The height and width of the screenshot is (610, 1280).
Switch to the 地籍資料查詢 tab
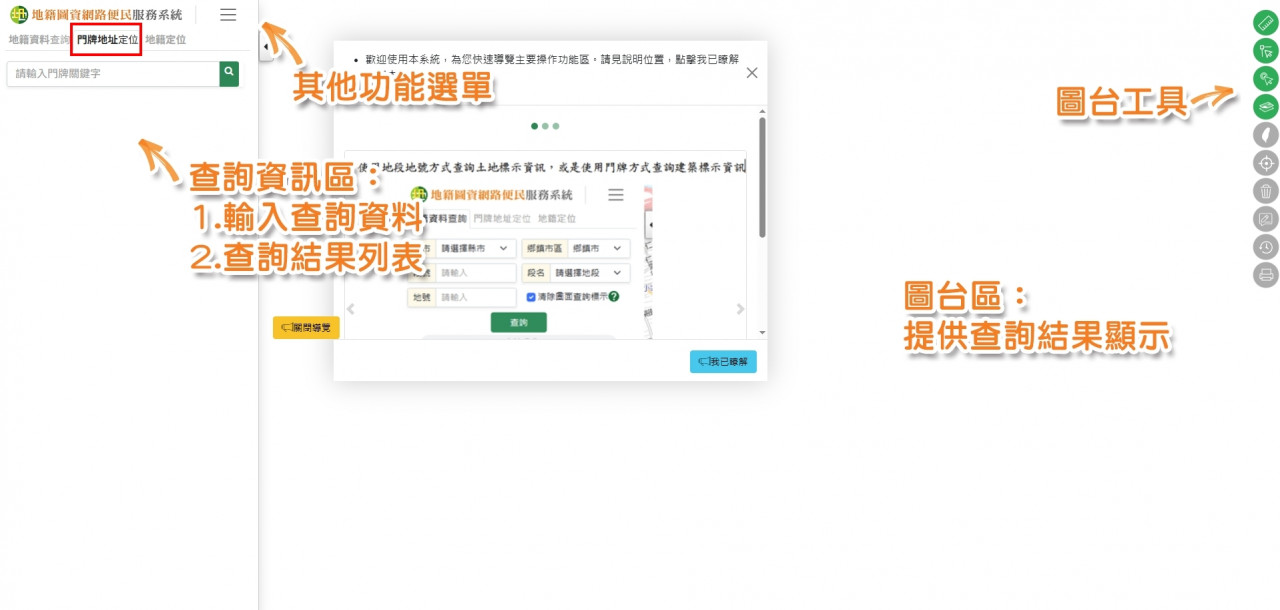(x=39, y=40)
